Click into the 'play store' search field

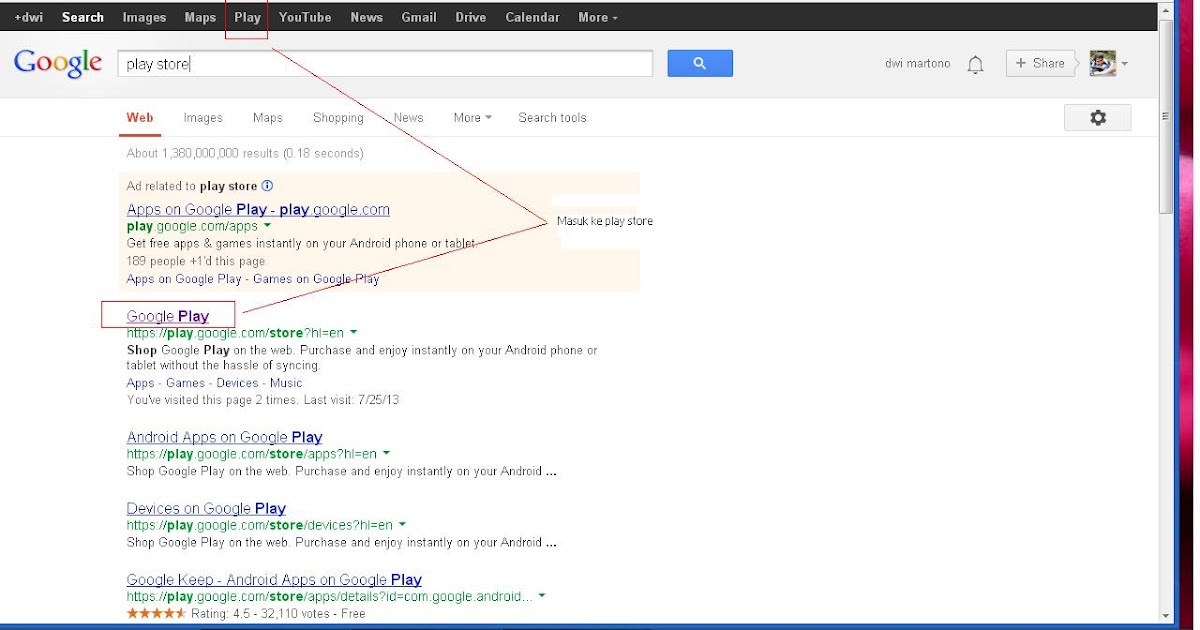(385, 64)
